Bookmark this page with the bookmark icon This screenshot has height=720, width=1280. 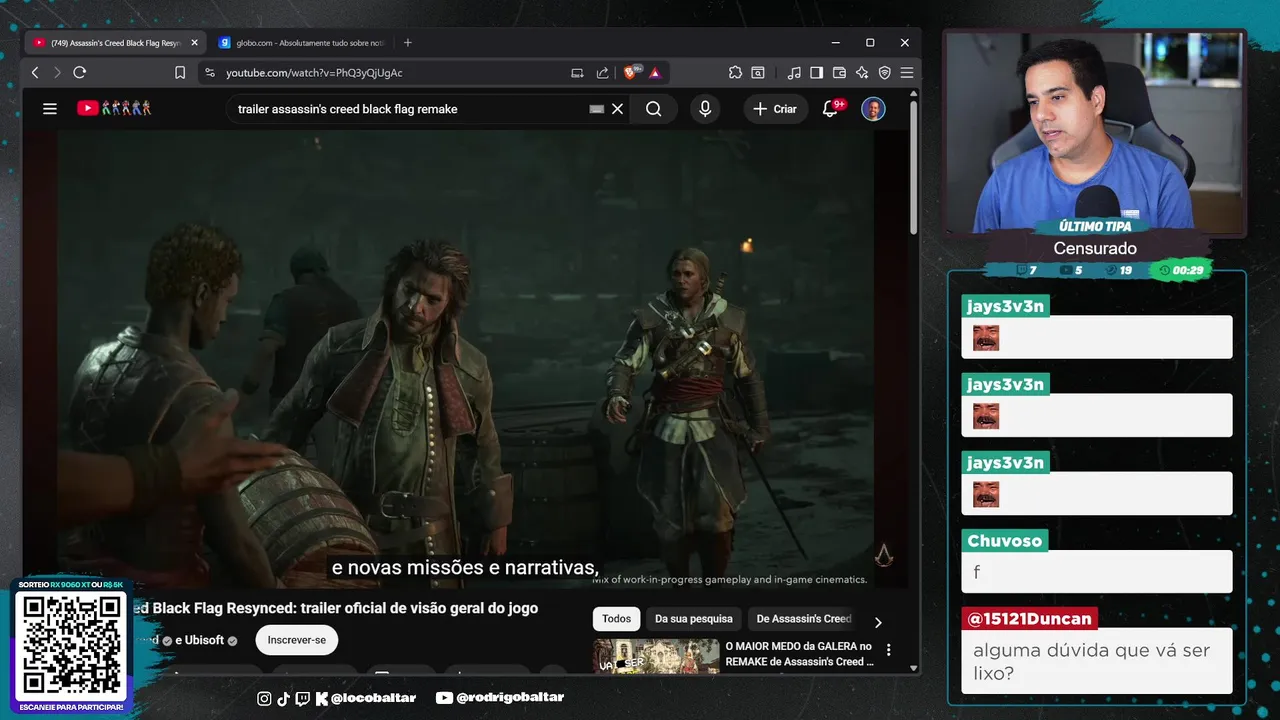pyautogui.click(x=180, y=72)
